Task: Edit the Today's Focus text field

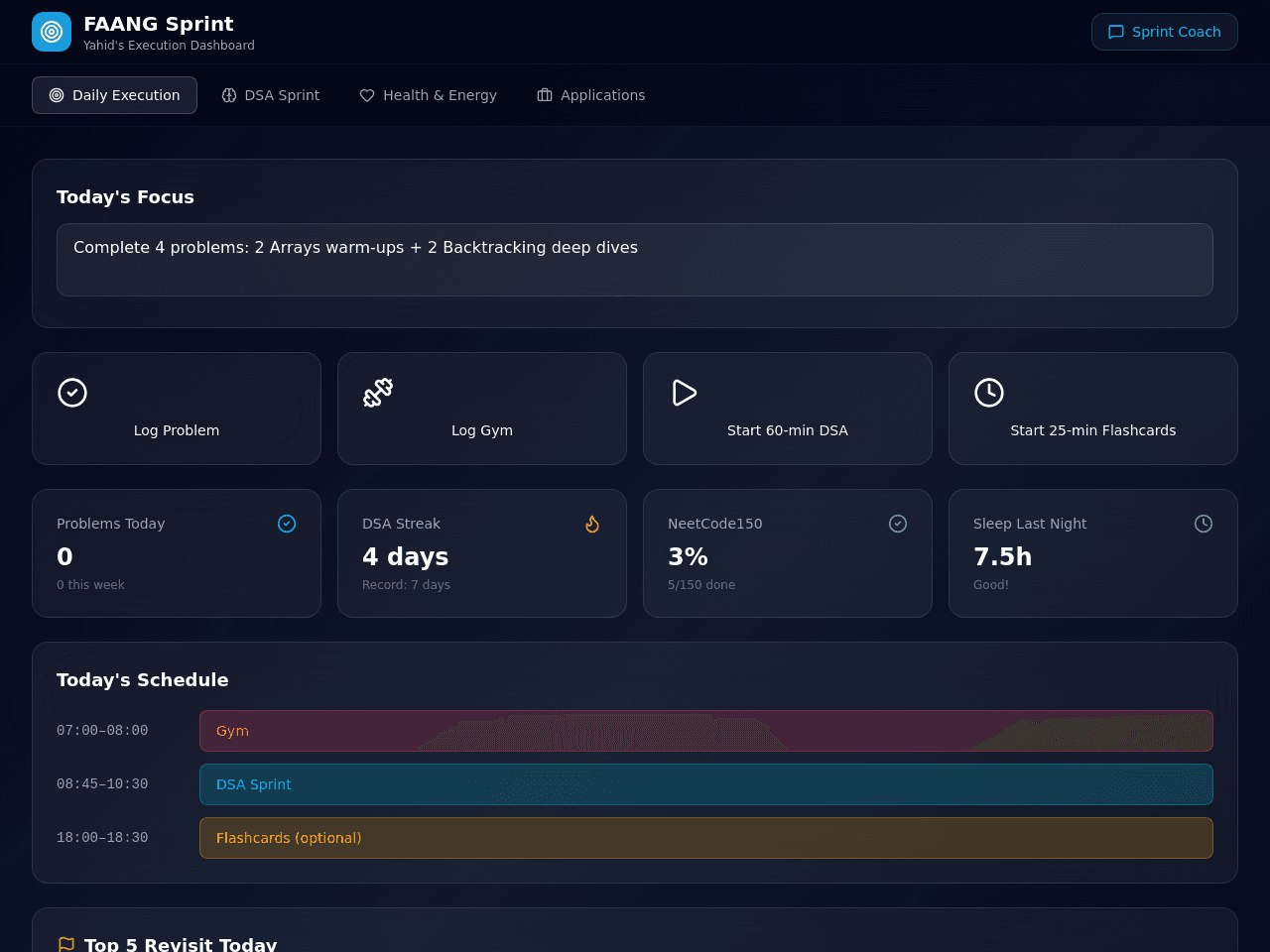Action: point(635,260)
